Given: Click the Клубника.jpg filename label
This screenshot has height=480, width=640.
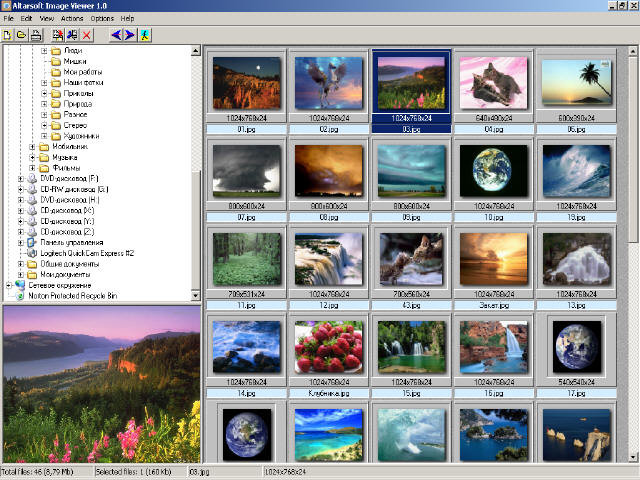Looking at the screenshot, I should click(x=329, y=393).
